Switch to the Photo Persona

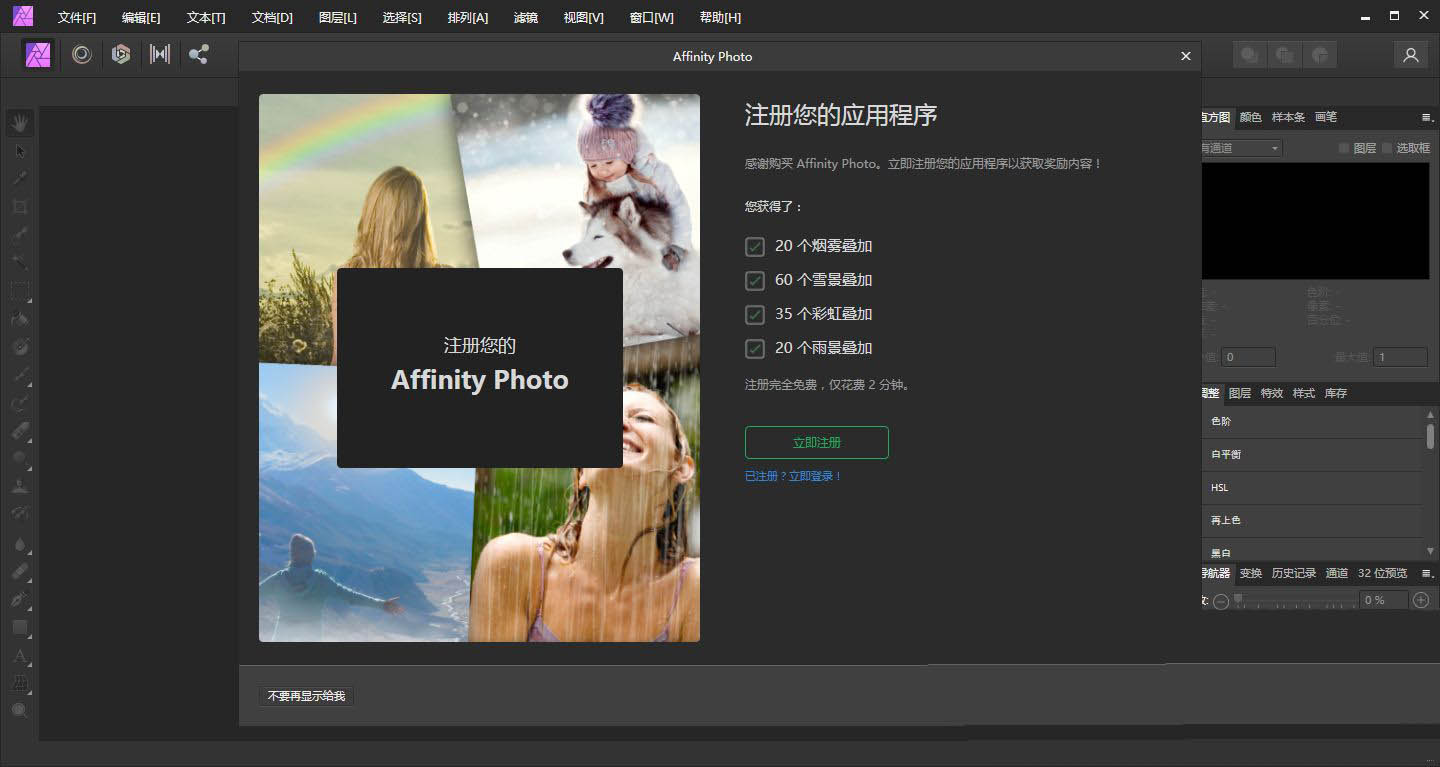[x=39, y=55]
